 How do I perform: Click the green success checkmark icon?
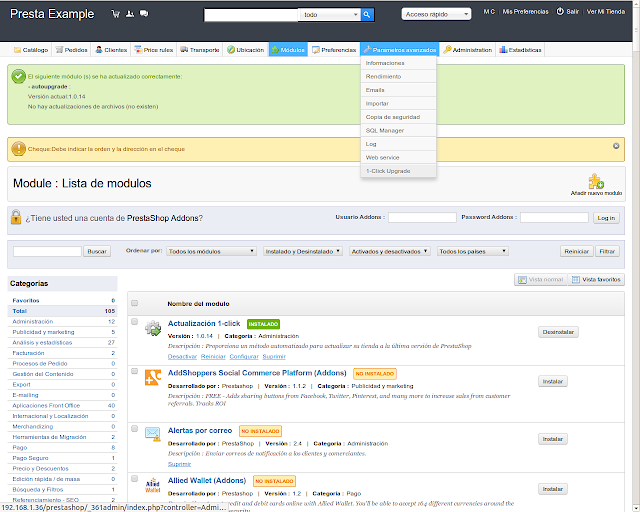click(x=18, y=76)
